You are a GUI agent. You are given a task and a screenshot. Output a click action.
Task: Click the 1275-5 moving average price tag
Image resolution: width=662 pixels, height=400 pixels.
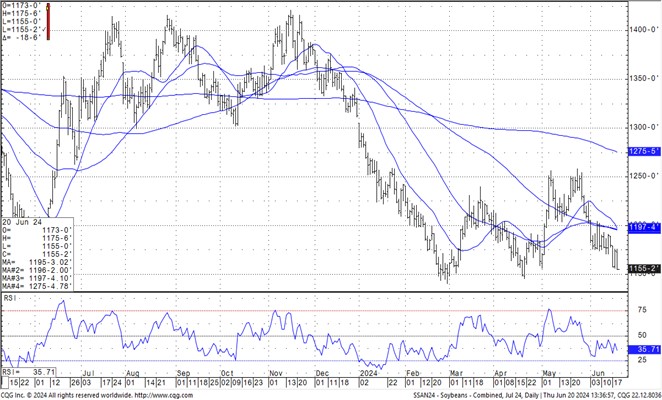[x=640, y=152]
